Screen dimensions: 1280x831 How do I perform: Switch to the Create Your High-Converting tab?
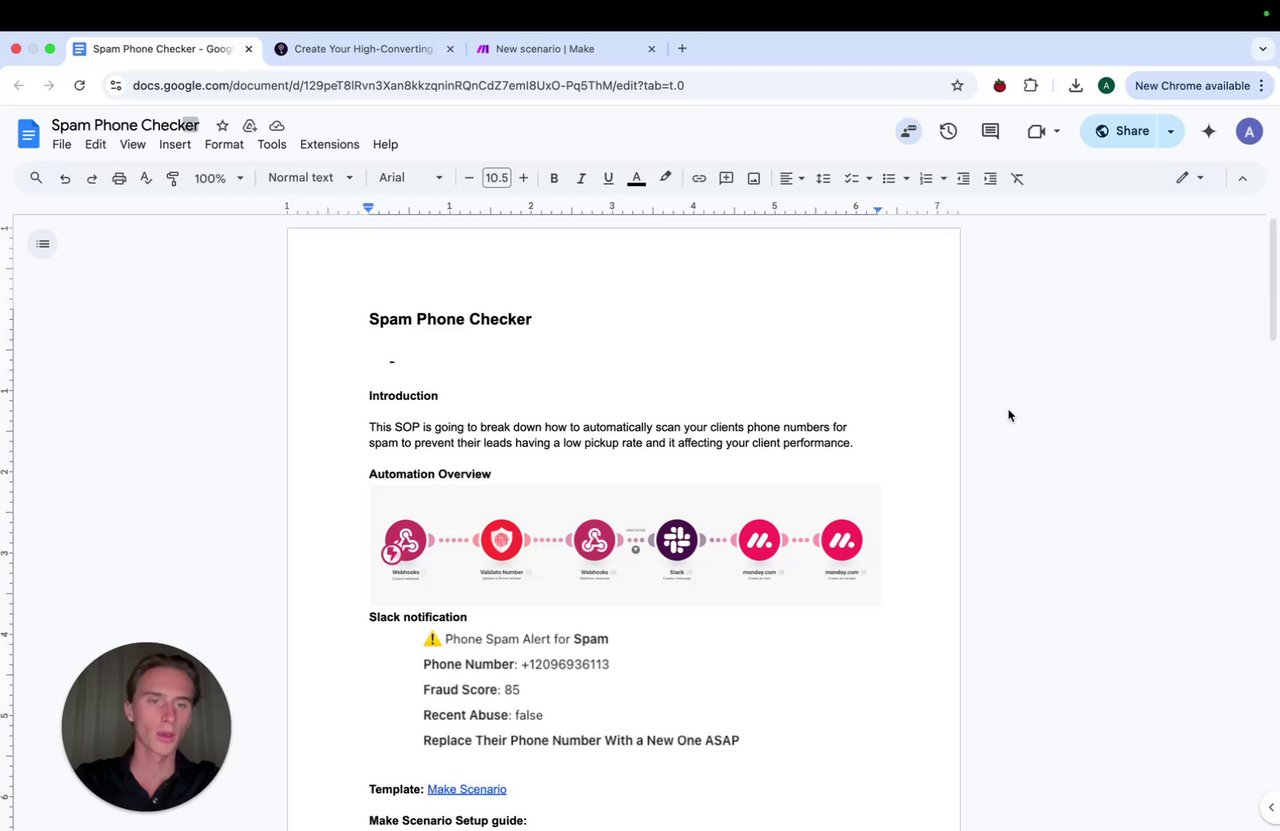pyautogui.click(x=365, y=49)
